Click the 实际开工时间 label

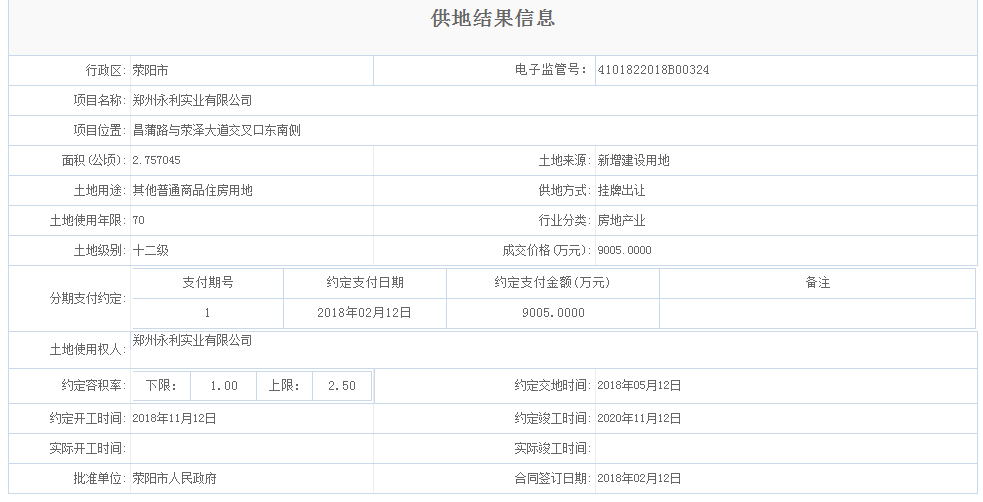pyautogui.click(x=88, y=448)
